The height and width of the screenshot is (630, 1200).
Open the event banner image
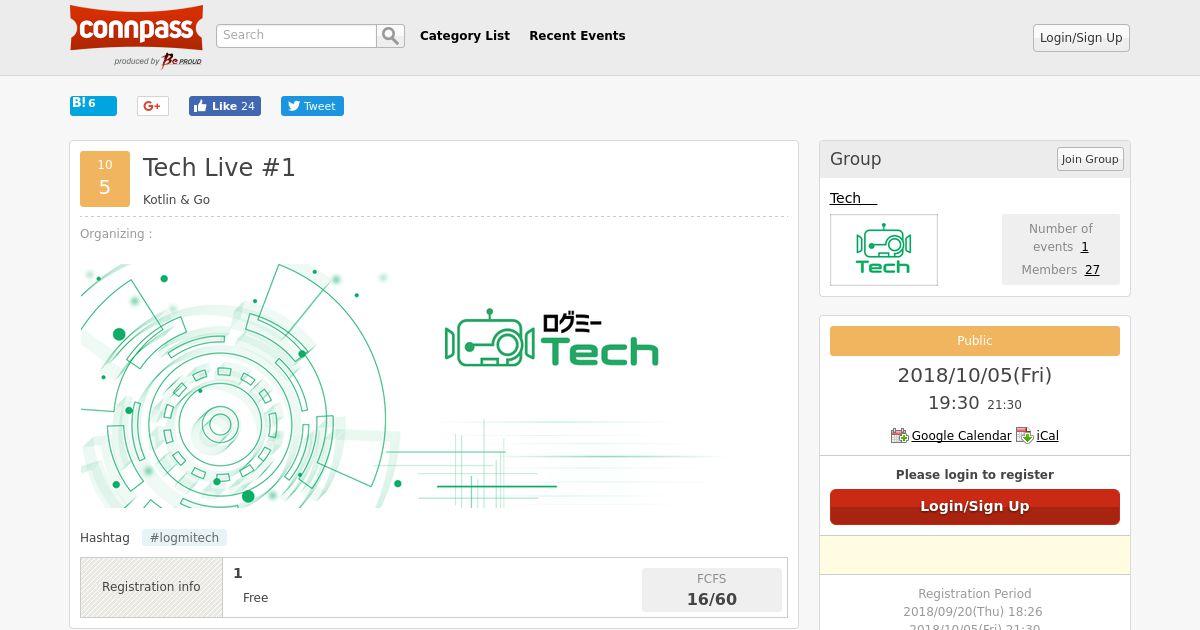[434, 386]
